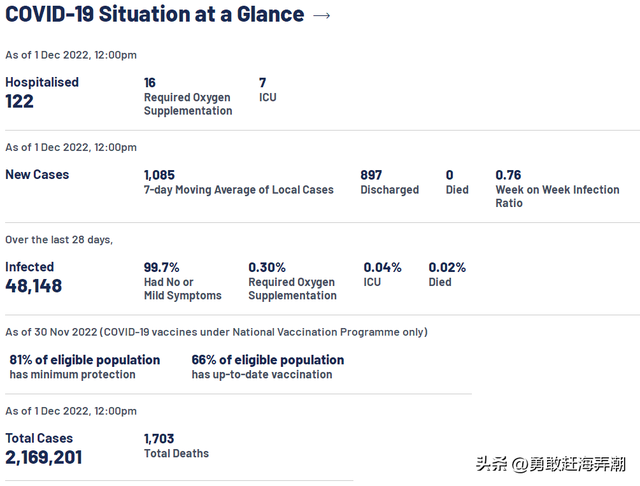The height and width of the screenshot is (486, 640).
Task: Click the 1,703 Total Deaths statistic
Action: click(176, 445)
